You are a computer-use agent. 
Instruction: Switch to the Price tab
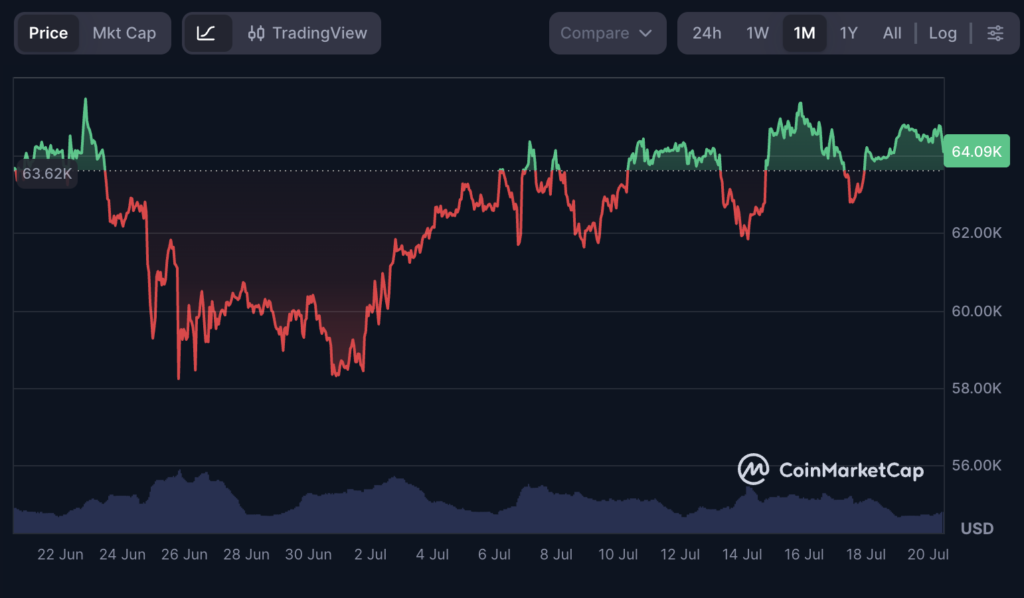click(x=48, y=33)
